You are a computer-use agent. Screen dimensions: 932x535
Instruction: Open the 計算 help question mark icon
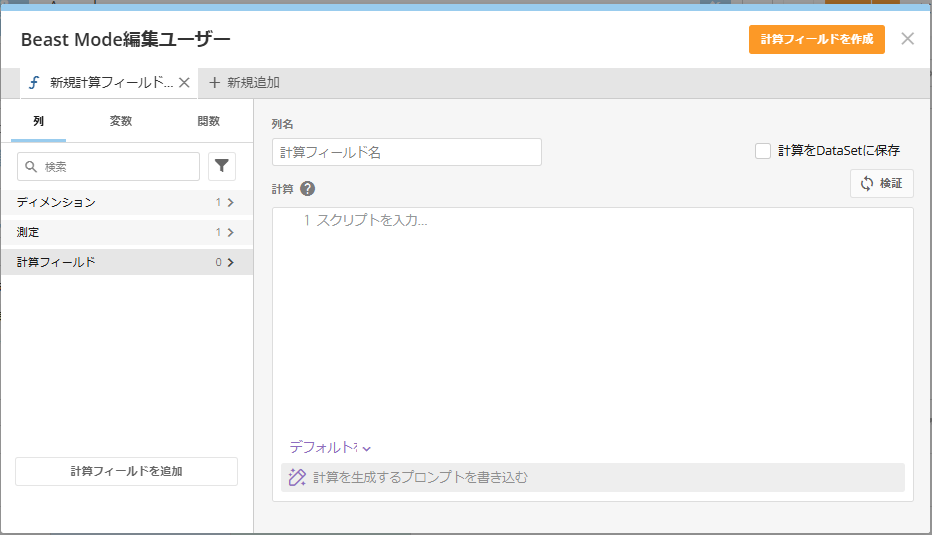coord(307,188)
